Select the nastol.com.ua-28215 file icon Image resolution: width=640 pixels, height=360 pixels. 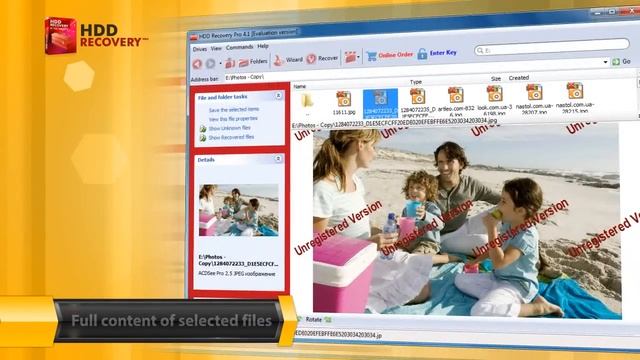coord(575,90)
